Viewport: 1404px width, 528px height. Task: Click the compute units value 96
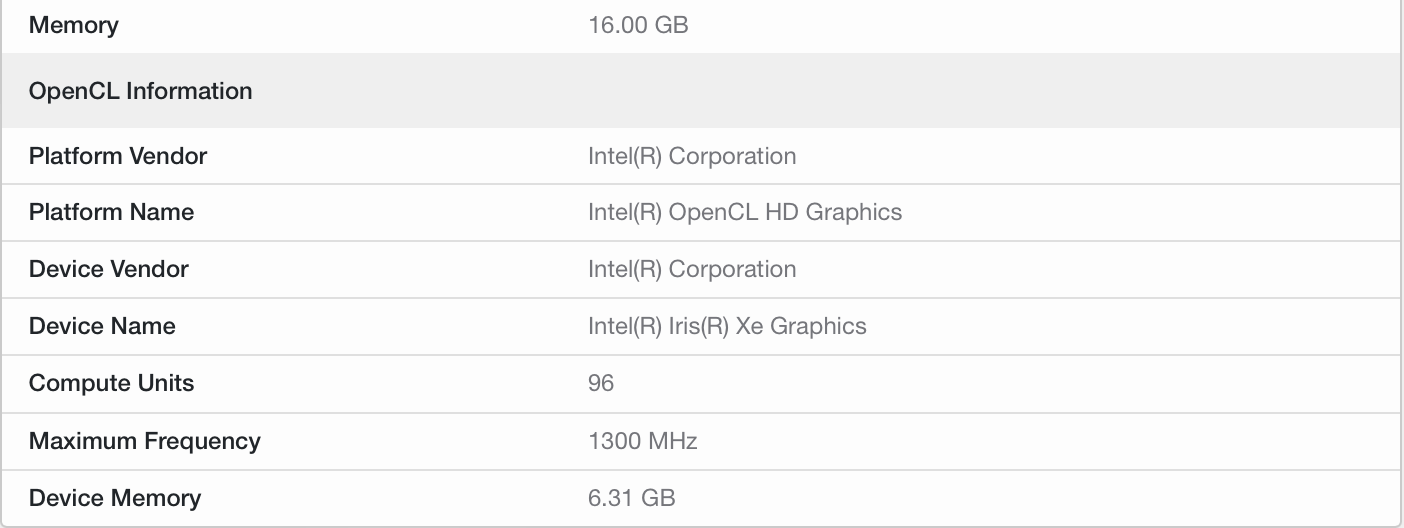tap(601, 383)
